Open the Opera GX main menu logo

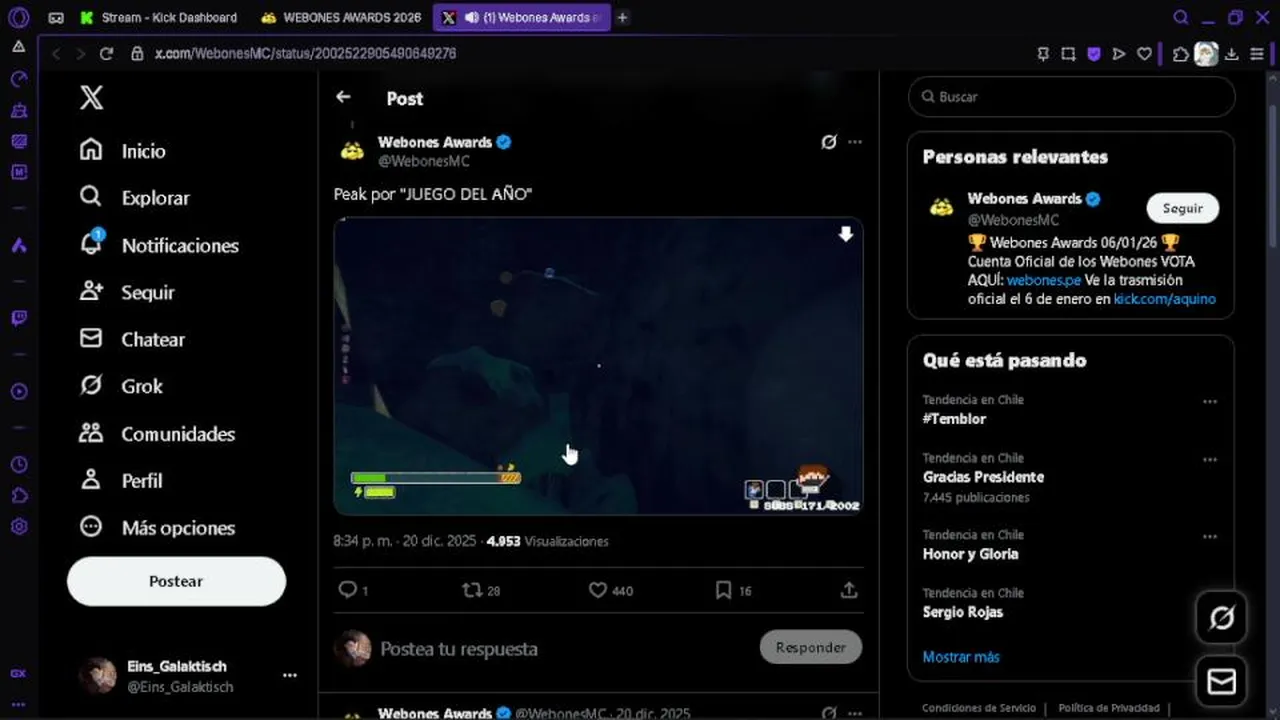18,17
